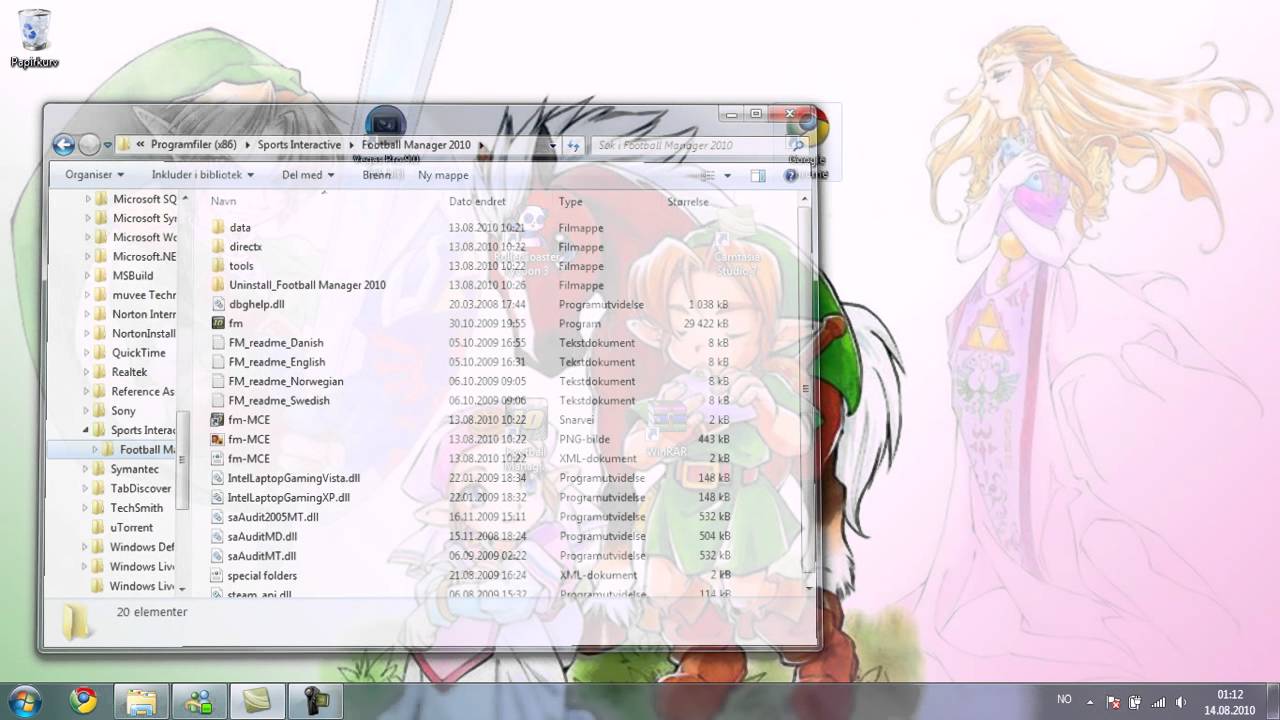Viewport: 1280px width, 720px height.
Task: Expand the MSBuild tree folder
Action: tap(88, 276)
